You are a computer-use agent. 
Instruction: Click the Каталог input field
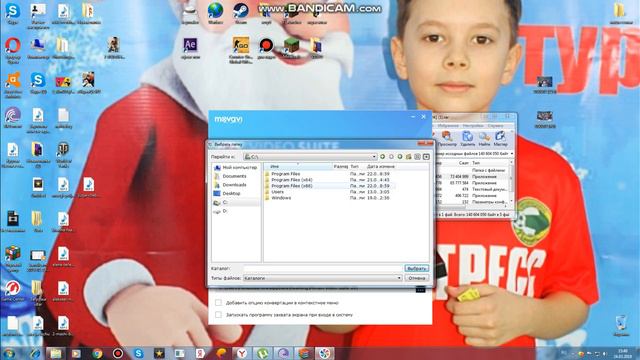(323, 268)
